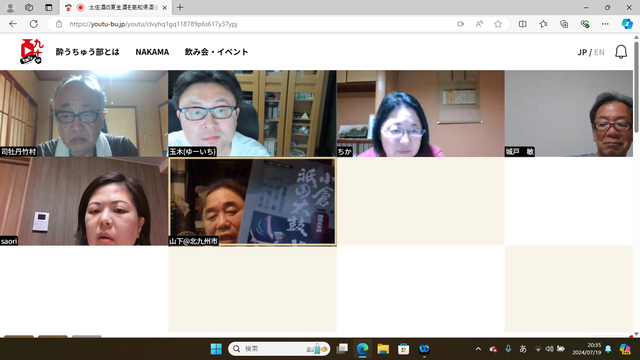Open the 飲み会・イベント menu item
Viewport: 640px width, 360px height.
[216, 52]
